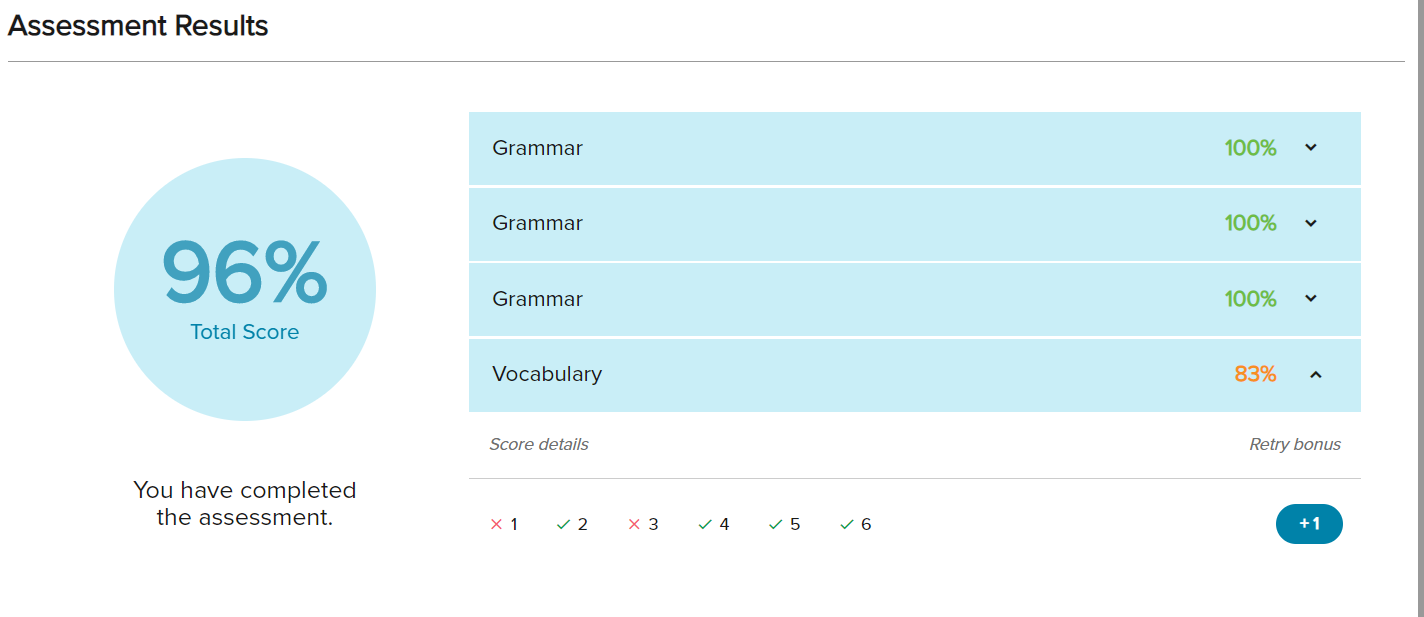Click the +1 retry bonus button

tap(1309, 524)
